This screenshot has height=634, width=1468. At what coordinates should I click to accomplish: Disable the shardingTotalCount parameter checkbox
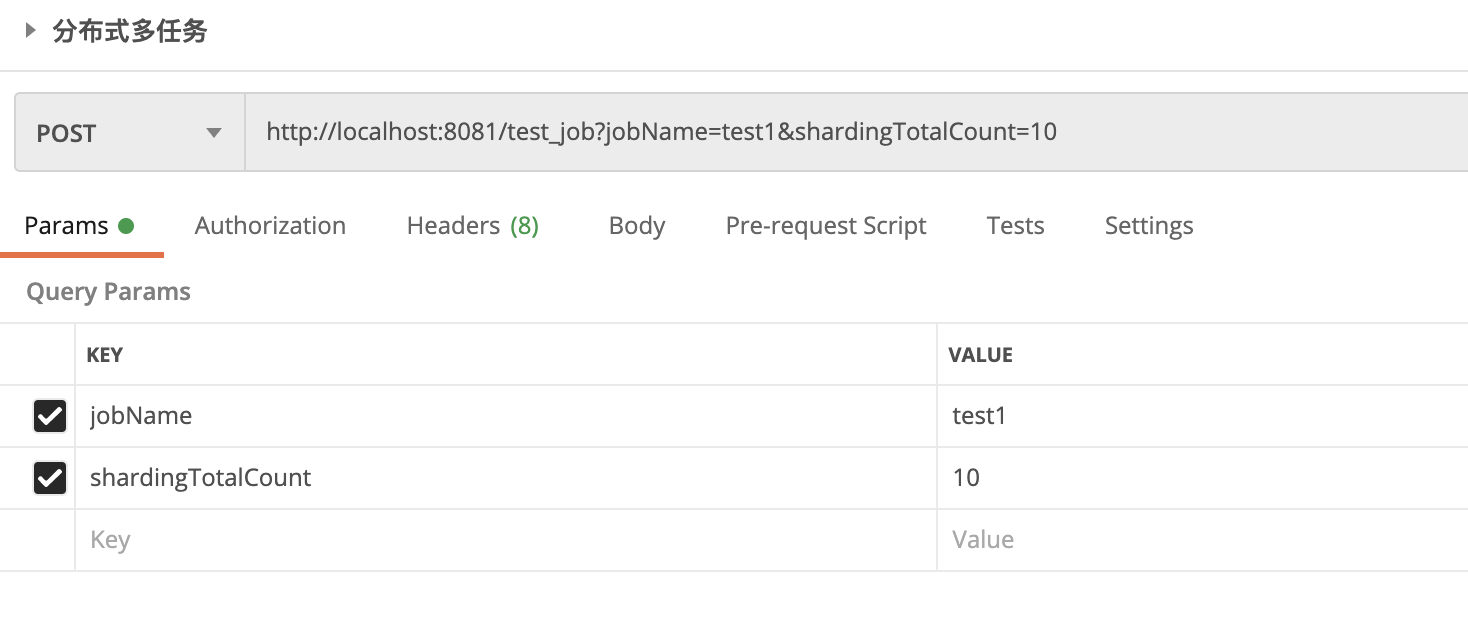[50, 478]
